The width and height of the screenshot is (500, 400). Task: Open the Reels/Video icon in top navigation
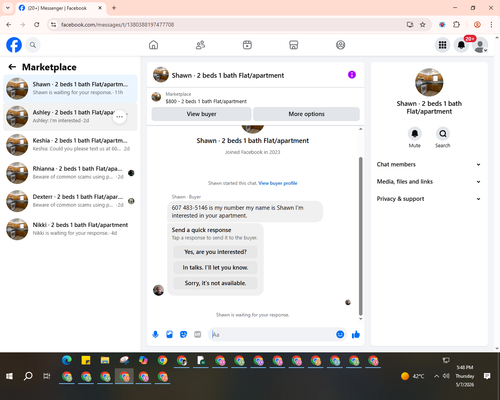(247, 45)
